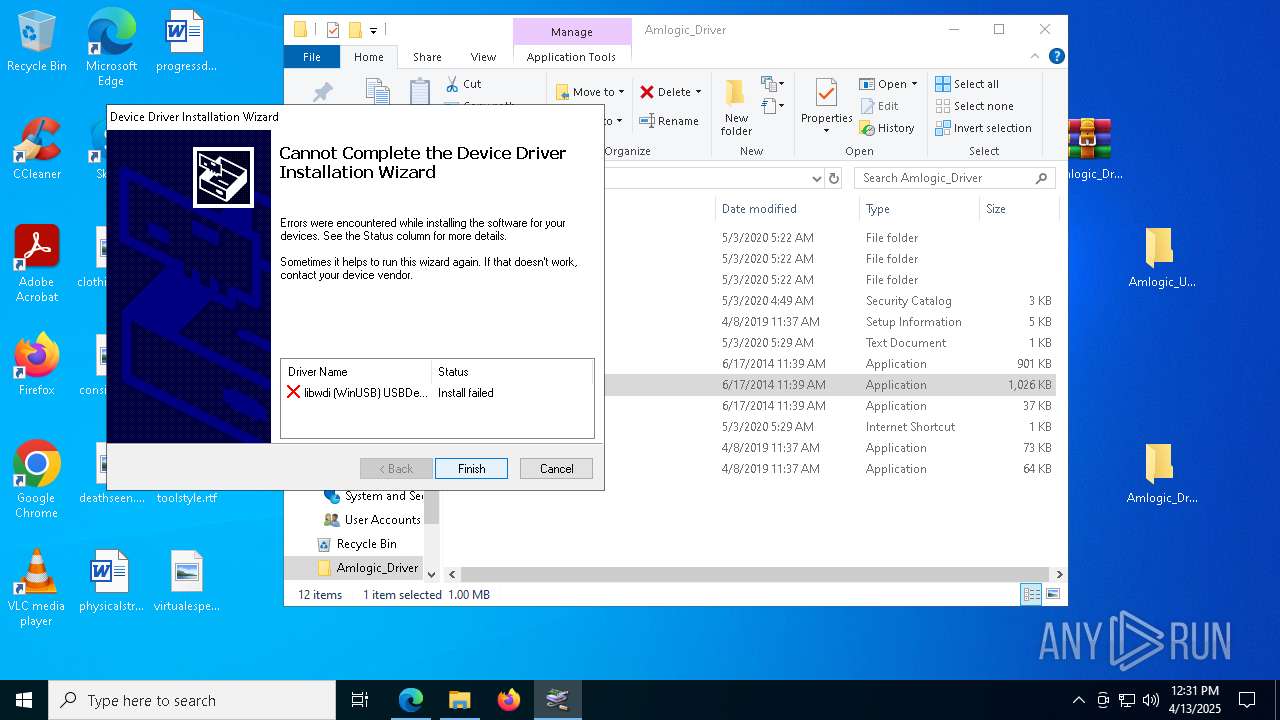The image size is (1280, 720).
Task: Switch to the Share ribbon tab
Action: click(x=427, y=57)
